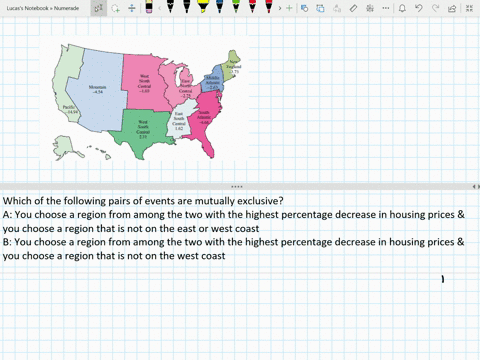This screenshot has width=480, height=360.
Task: Click text line starting 'B: You choose a region'
Action: point(233,242)
